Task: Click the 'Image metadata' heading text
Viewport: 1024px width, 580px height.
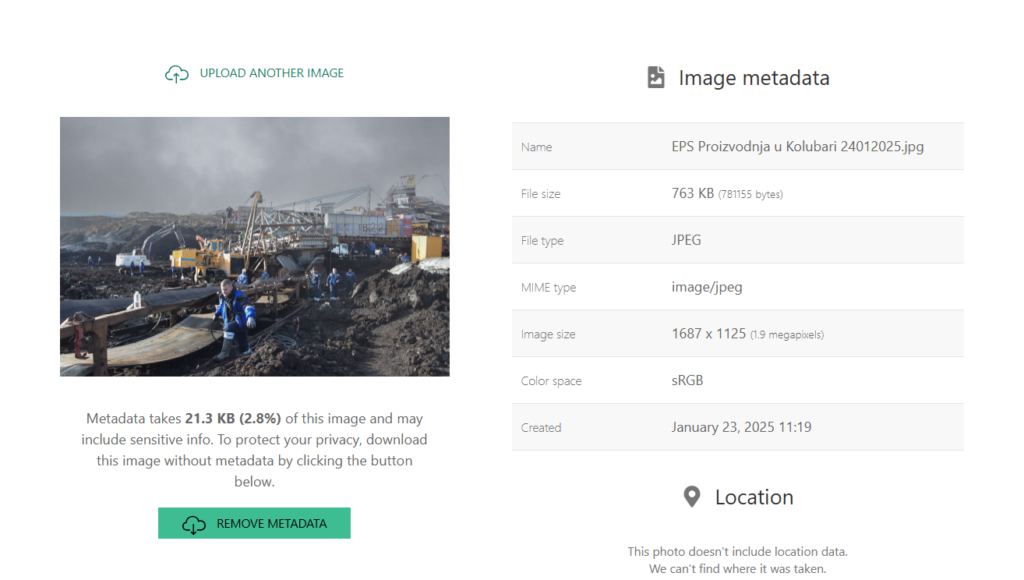Action: coord(753,78)
